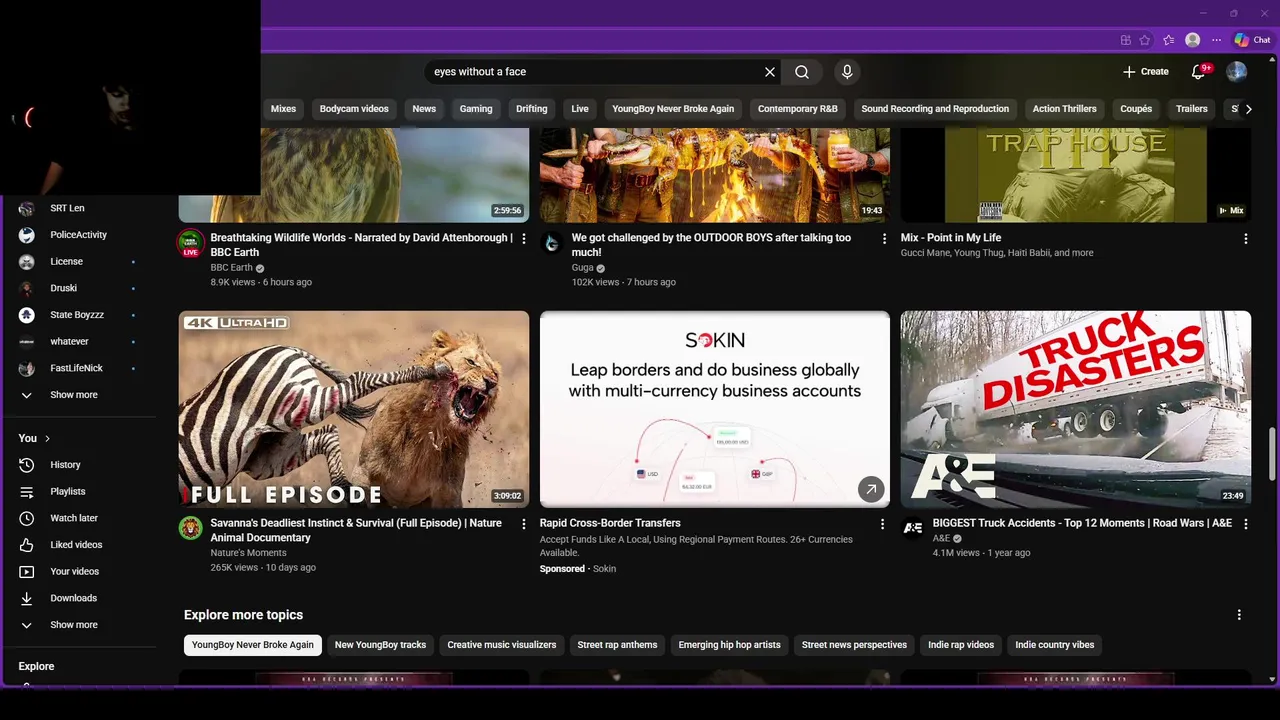Add this page to favorites star
Viewport: 1280px width, 720px height.
tap(1144, 40)
